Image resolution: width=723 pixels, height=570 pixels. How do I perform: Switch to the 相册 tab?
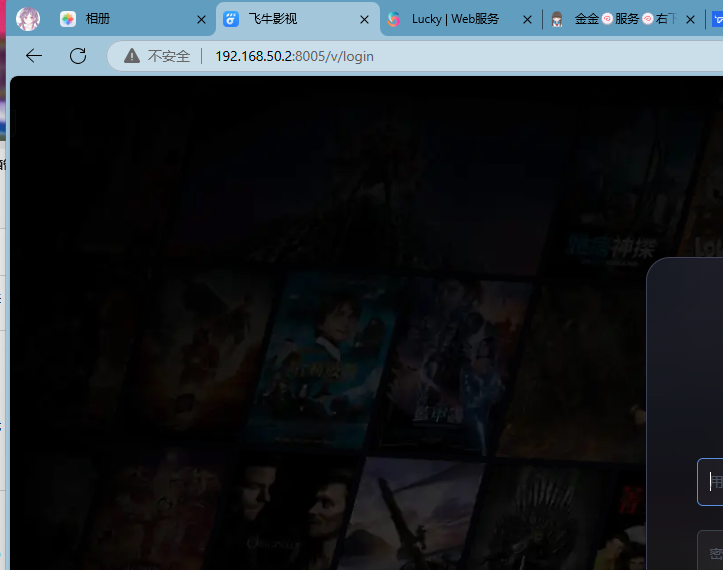[133, 19]
